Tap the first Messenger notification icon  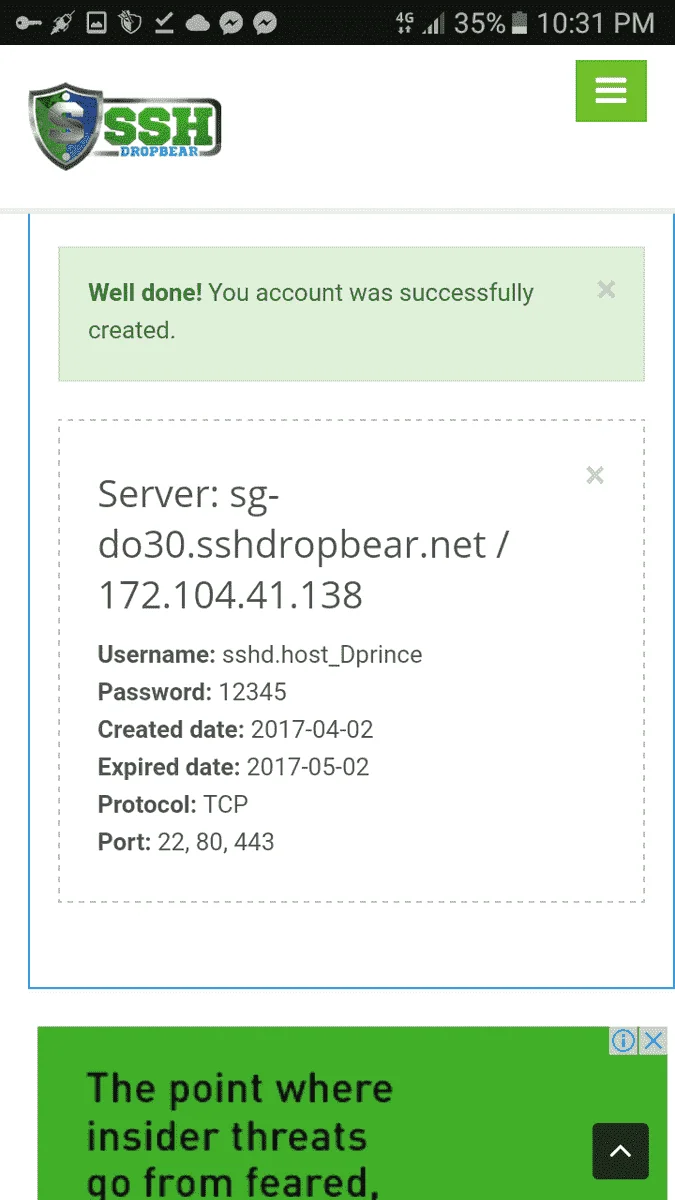click(x=231, y=23)
